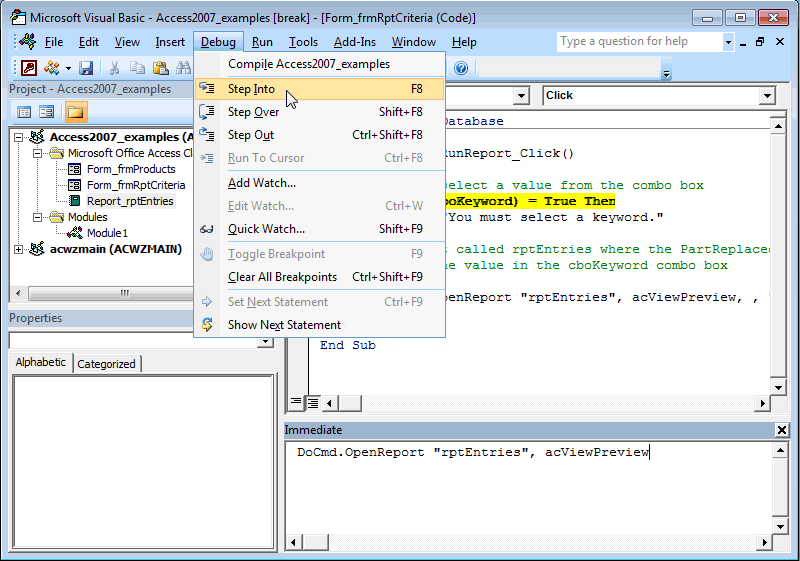This screenshot has width=800, height=561.
Task: Select Step Over in Debug menu
Action: point(319,112)
